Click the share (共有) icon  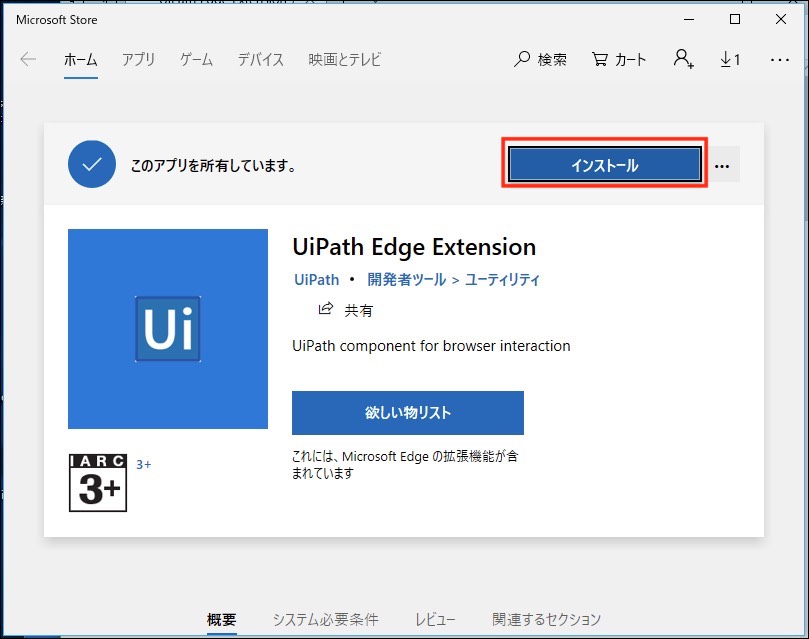(x=326, y=309)
